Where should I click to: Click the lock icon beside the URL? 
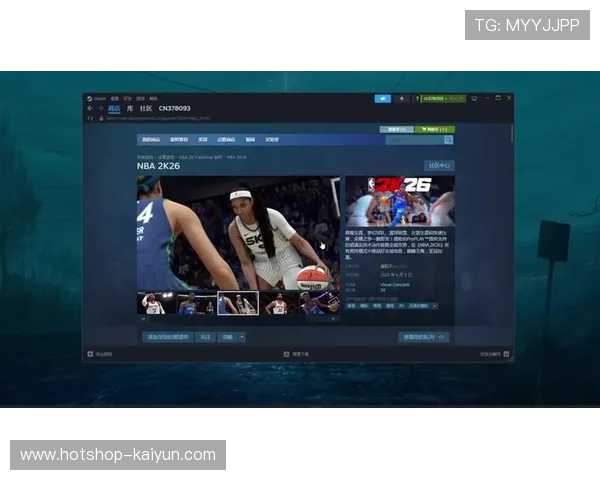click(x=101, y=118)
